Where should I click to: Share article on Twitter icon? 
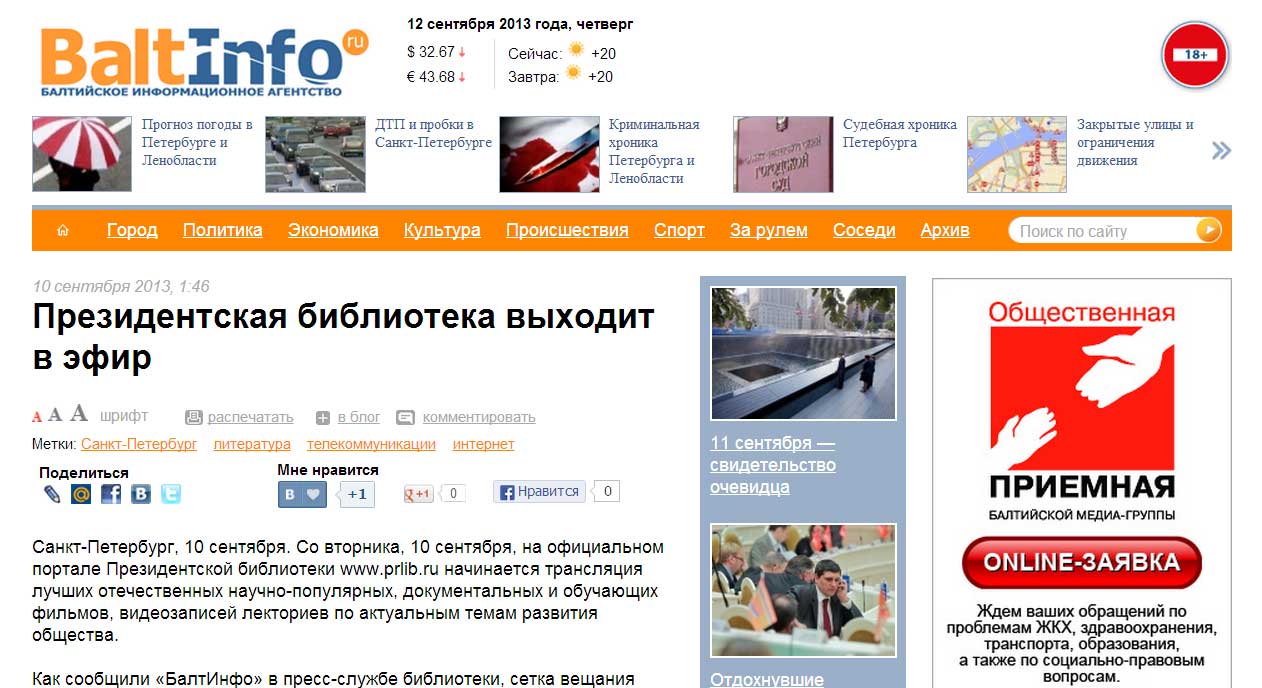(x=171, y=494)
